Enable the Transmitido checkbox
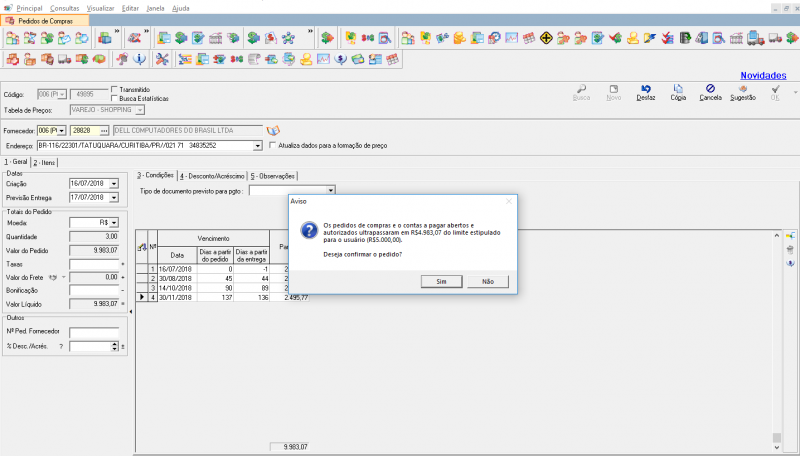The height and width of the screenshot is (456, 800). pyautogui.click(x=115, y=89)
